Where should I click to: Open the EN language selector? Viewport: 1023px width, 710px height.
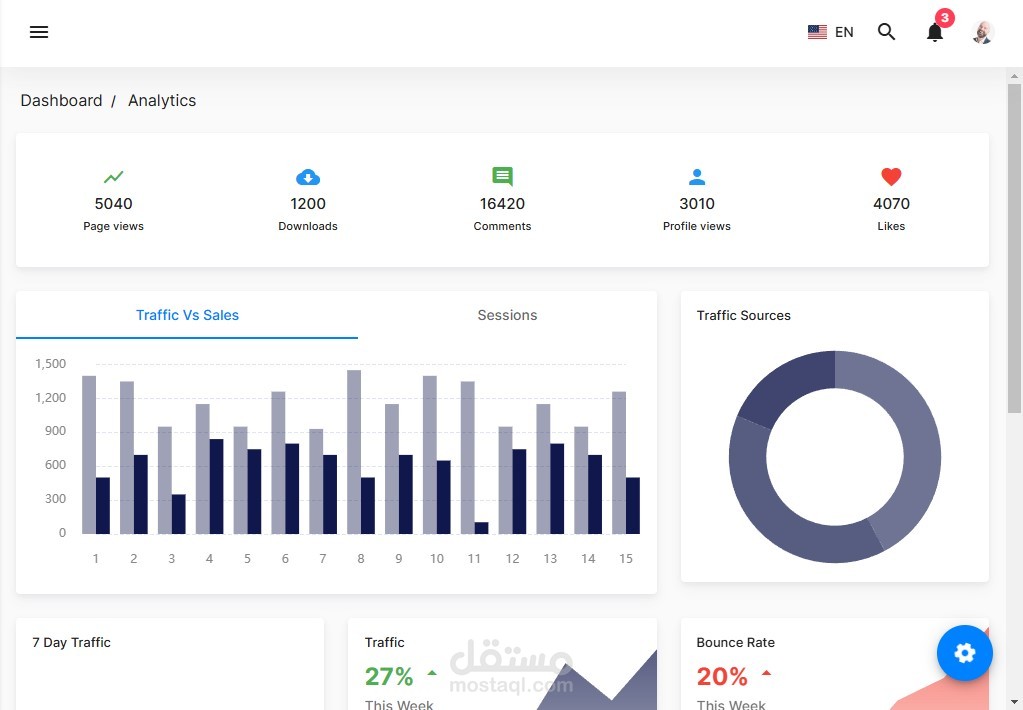click(x=844, y=32)
